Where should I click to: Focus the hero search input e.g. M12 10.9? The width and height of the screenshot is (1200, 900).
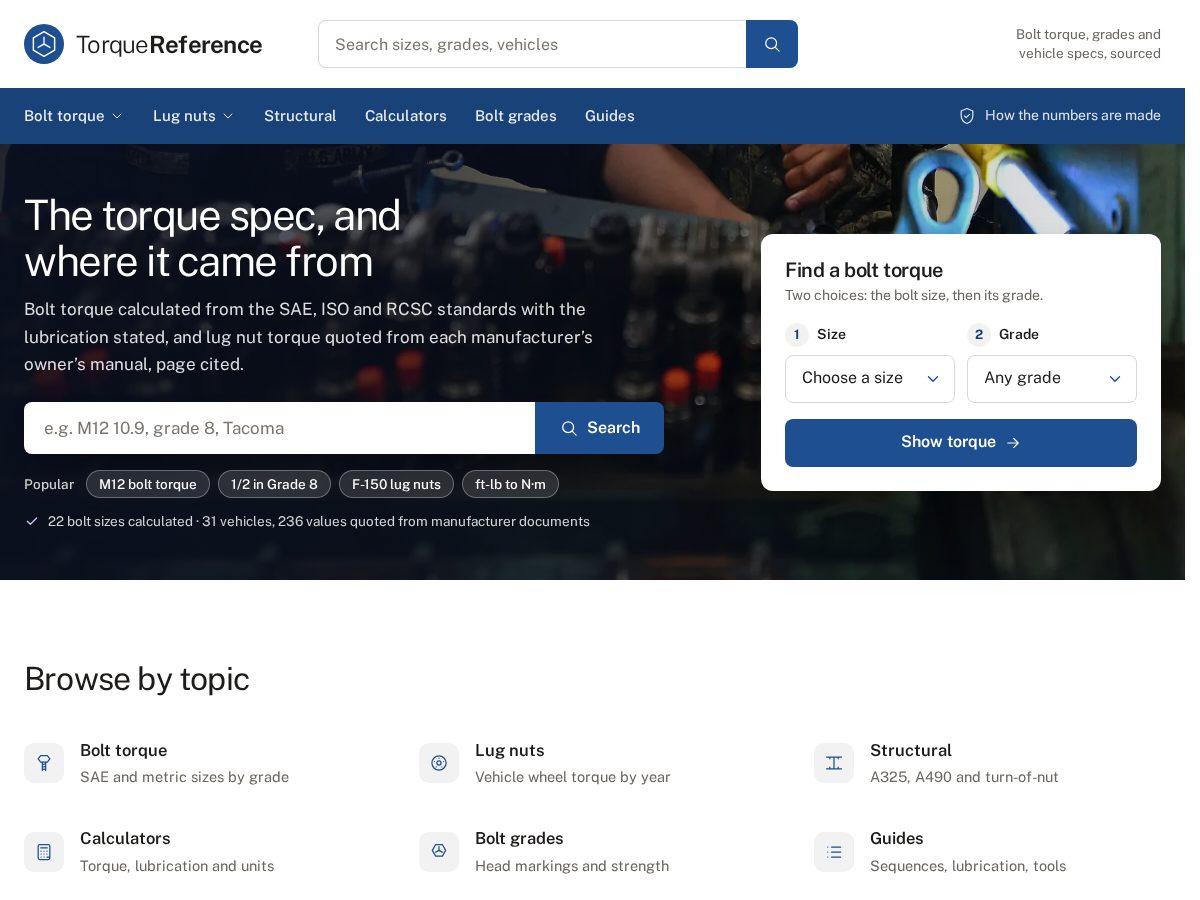[280, 428]
